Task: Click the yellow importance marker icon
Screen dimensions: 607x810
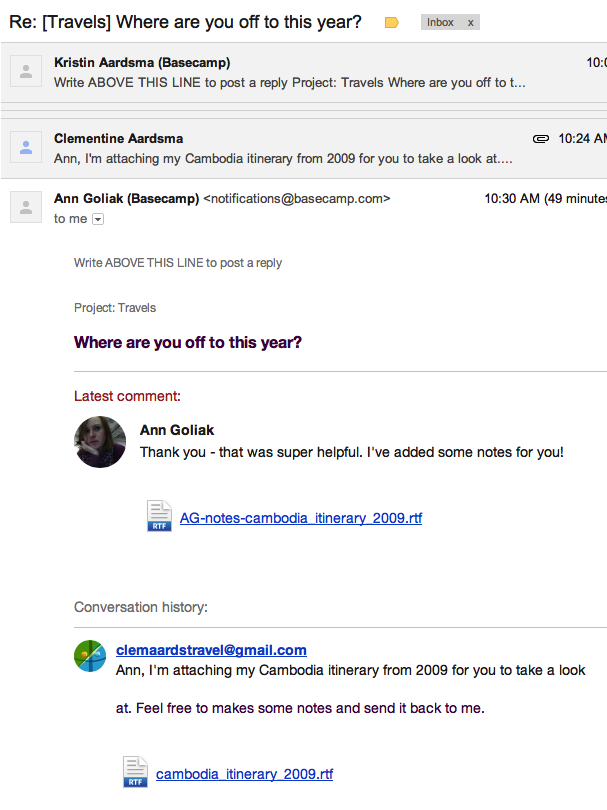Action: tap(392, 23)
